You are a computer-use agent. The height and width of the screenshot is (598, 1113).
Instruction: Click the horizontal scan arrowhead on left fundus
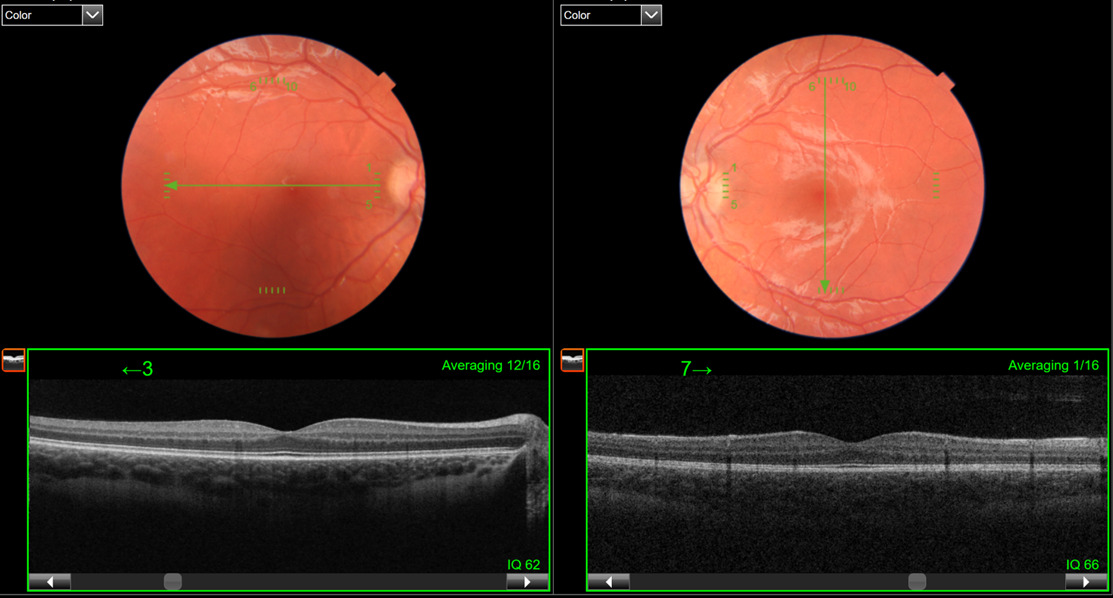click(172, 185)
